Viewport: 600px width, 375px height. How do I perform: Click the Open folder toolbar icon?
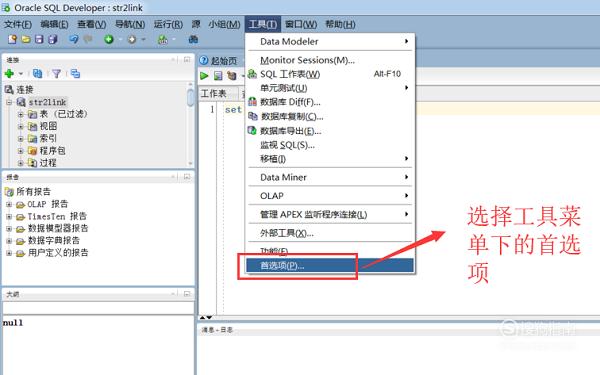click(26, 39)
